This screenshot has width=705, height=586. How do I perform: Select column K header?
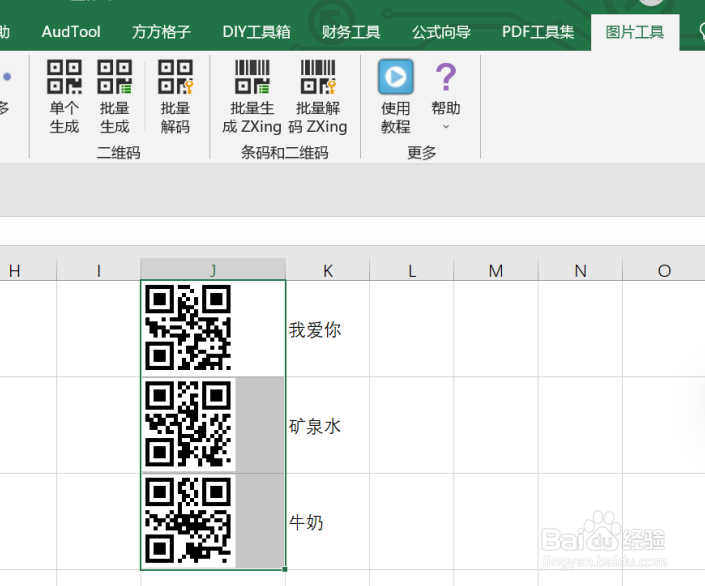(x=328, y=270)
